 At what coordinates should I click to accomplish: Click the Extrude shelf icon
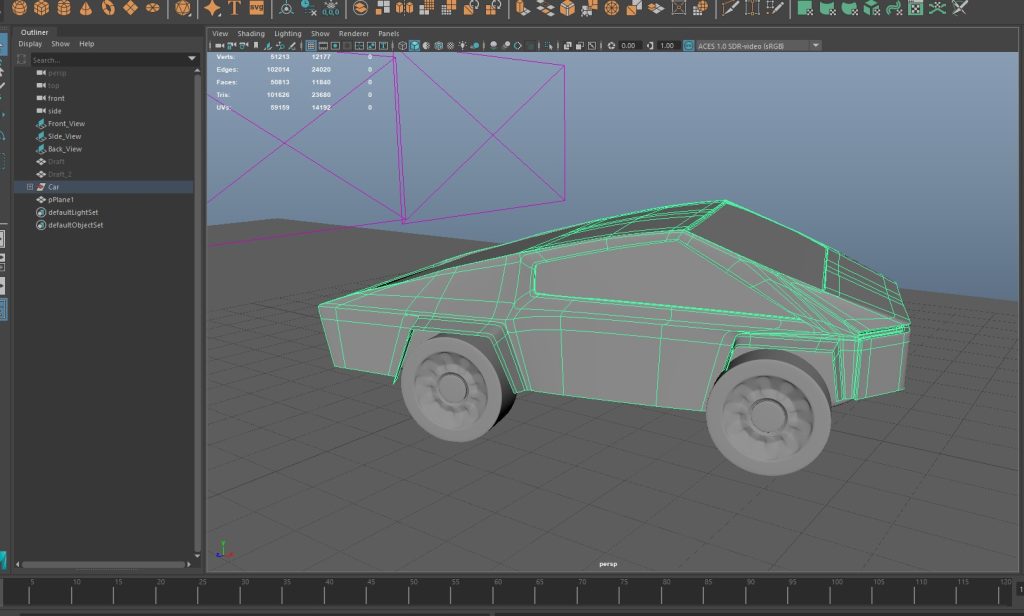pyautogui.click(x=523, y=8)
